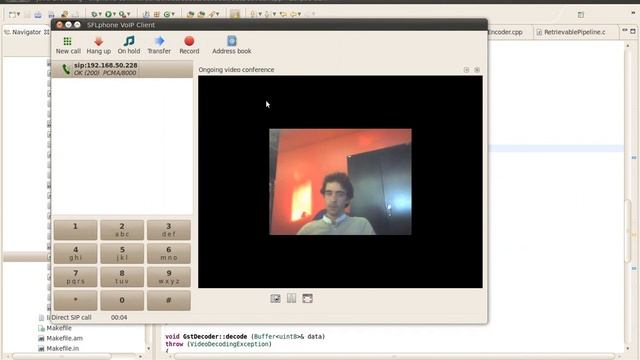The image size is (640, 360).
Task: Click the middle video control icon below video
Action: tap(291, 298)
